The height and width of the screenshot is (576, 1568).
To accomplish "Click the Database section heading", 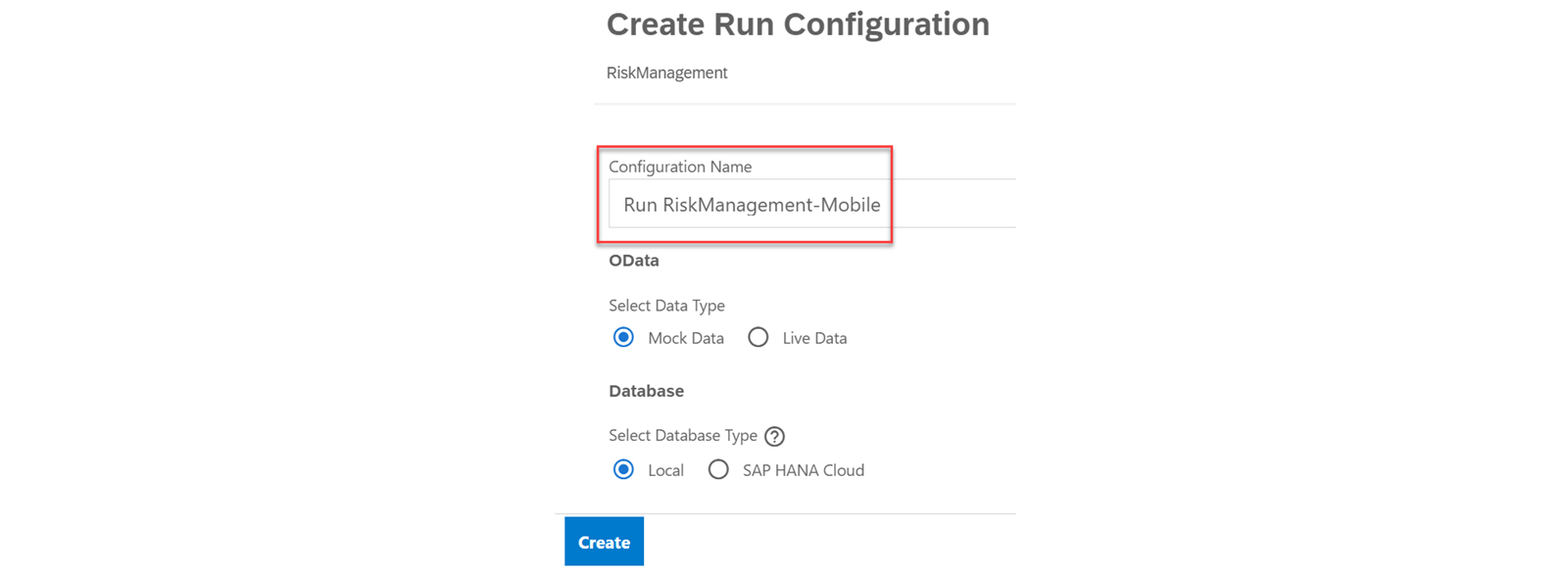I will point(646,391).
